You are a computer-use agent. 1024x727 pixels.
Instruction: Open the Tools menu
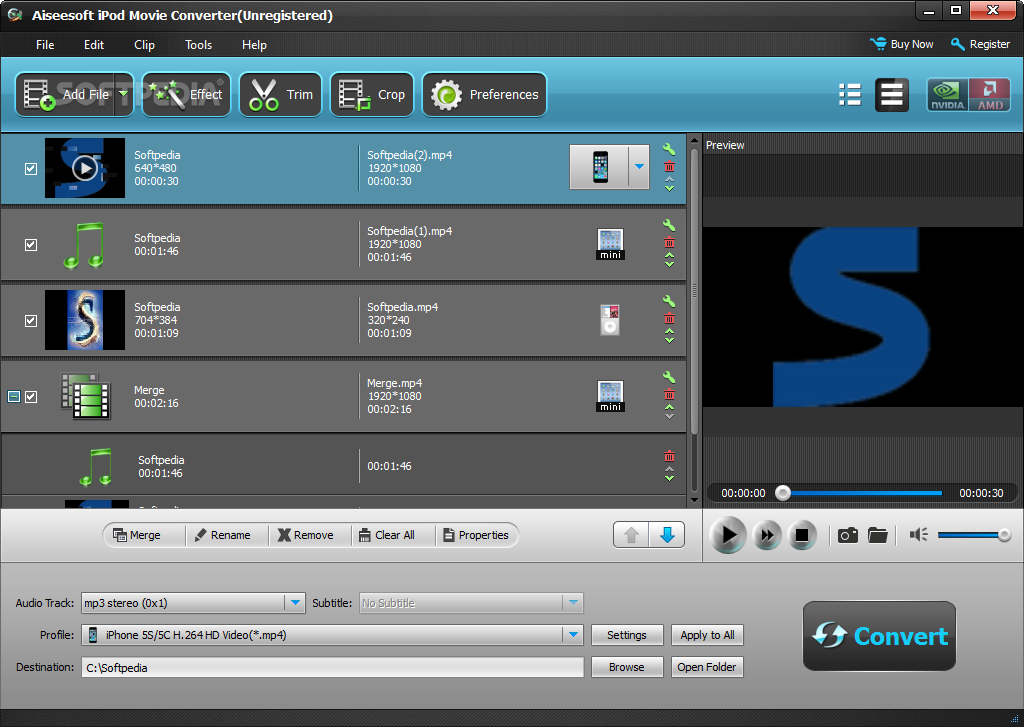pos(198,44)
